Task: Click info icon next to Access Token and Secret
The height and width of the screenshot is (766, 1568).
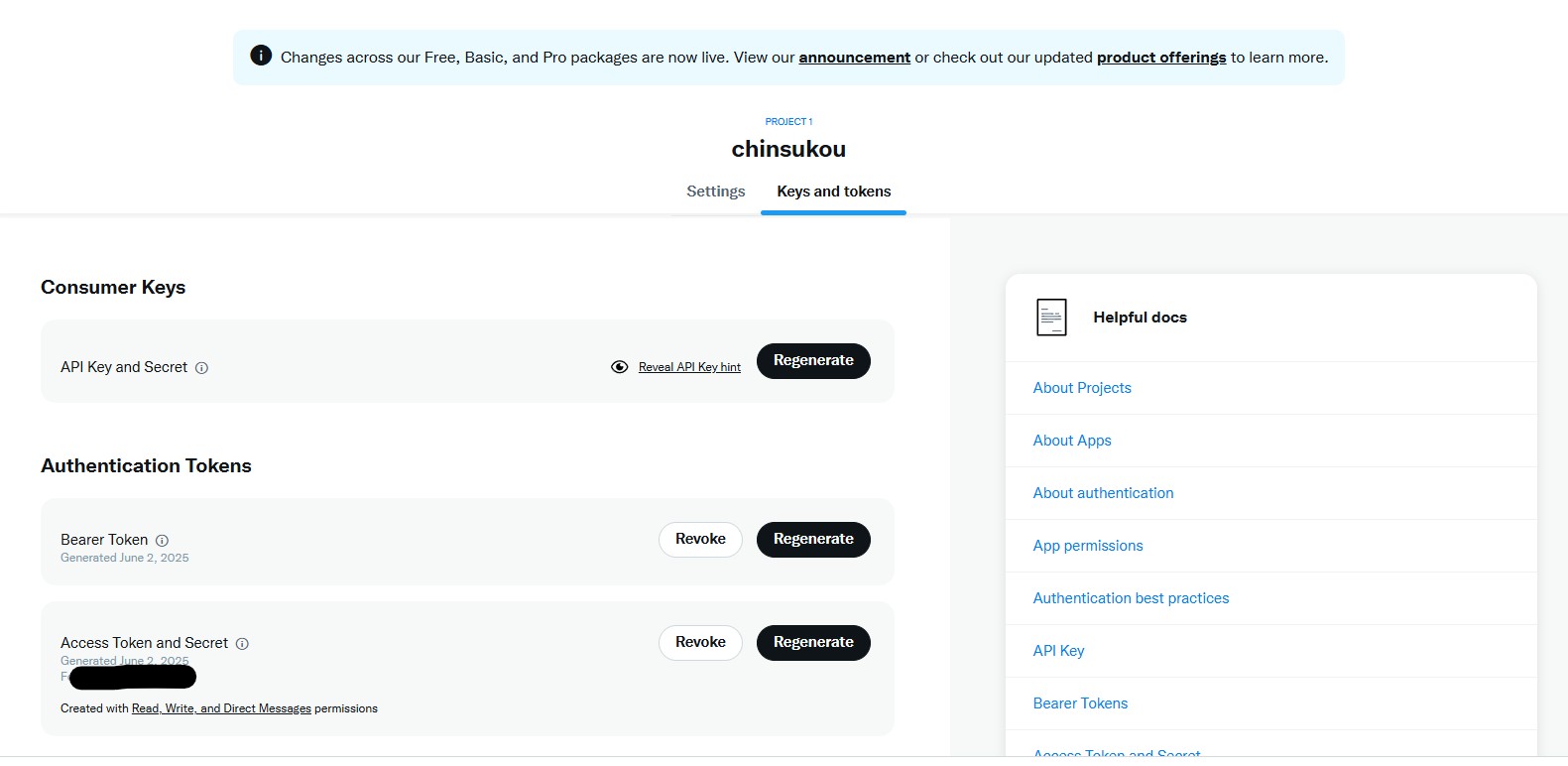Action: (242, 644)
